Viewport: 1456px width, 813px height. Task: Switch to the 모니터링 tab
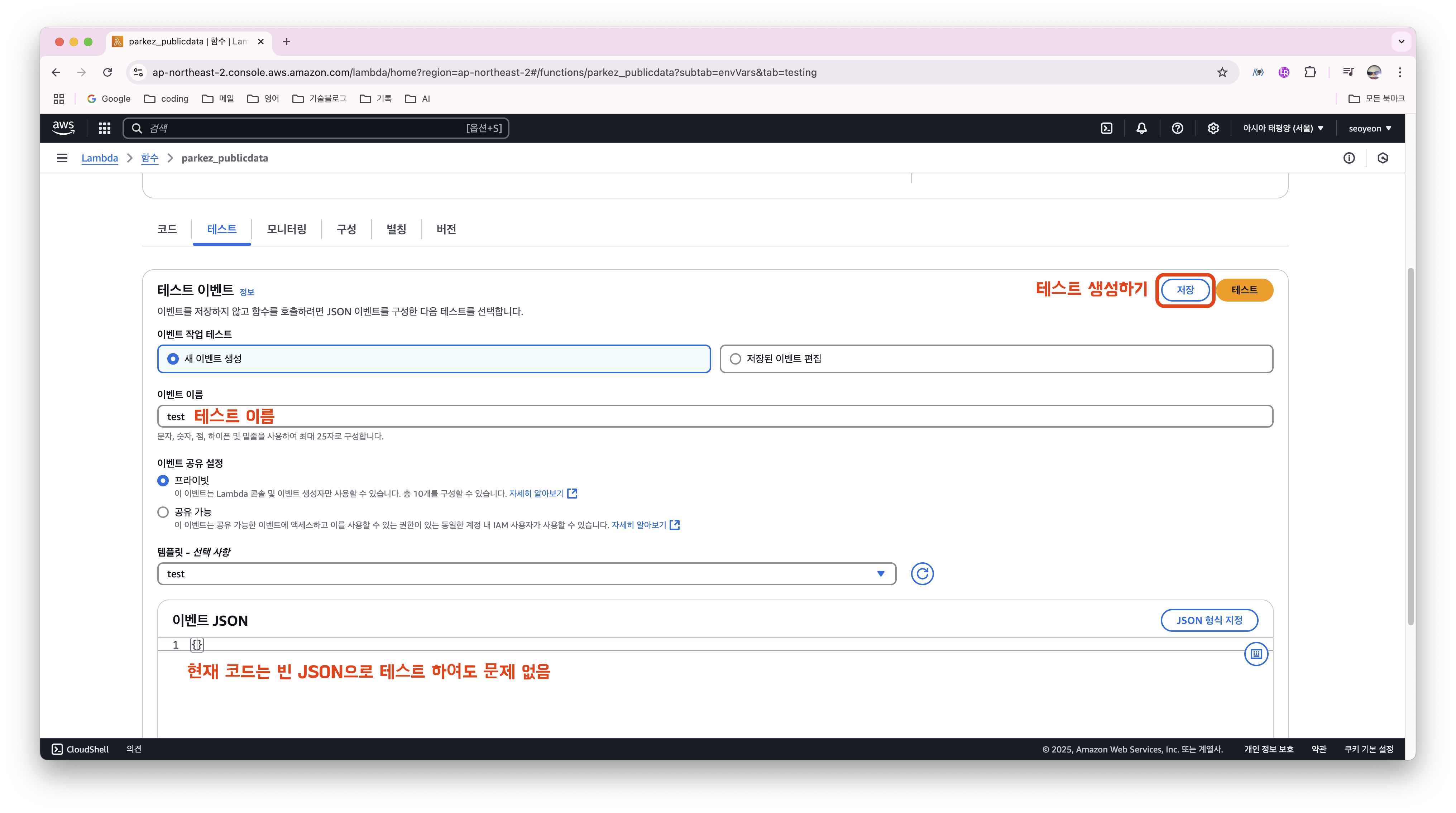(287, 229)
